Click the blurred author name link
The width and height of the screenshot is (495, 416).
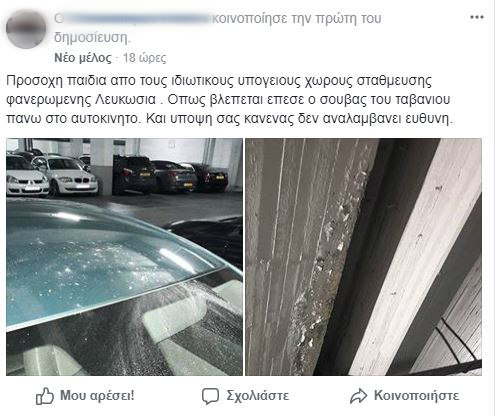pos(132,19)
